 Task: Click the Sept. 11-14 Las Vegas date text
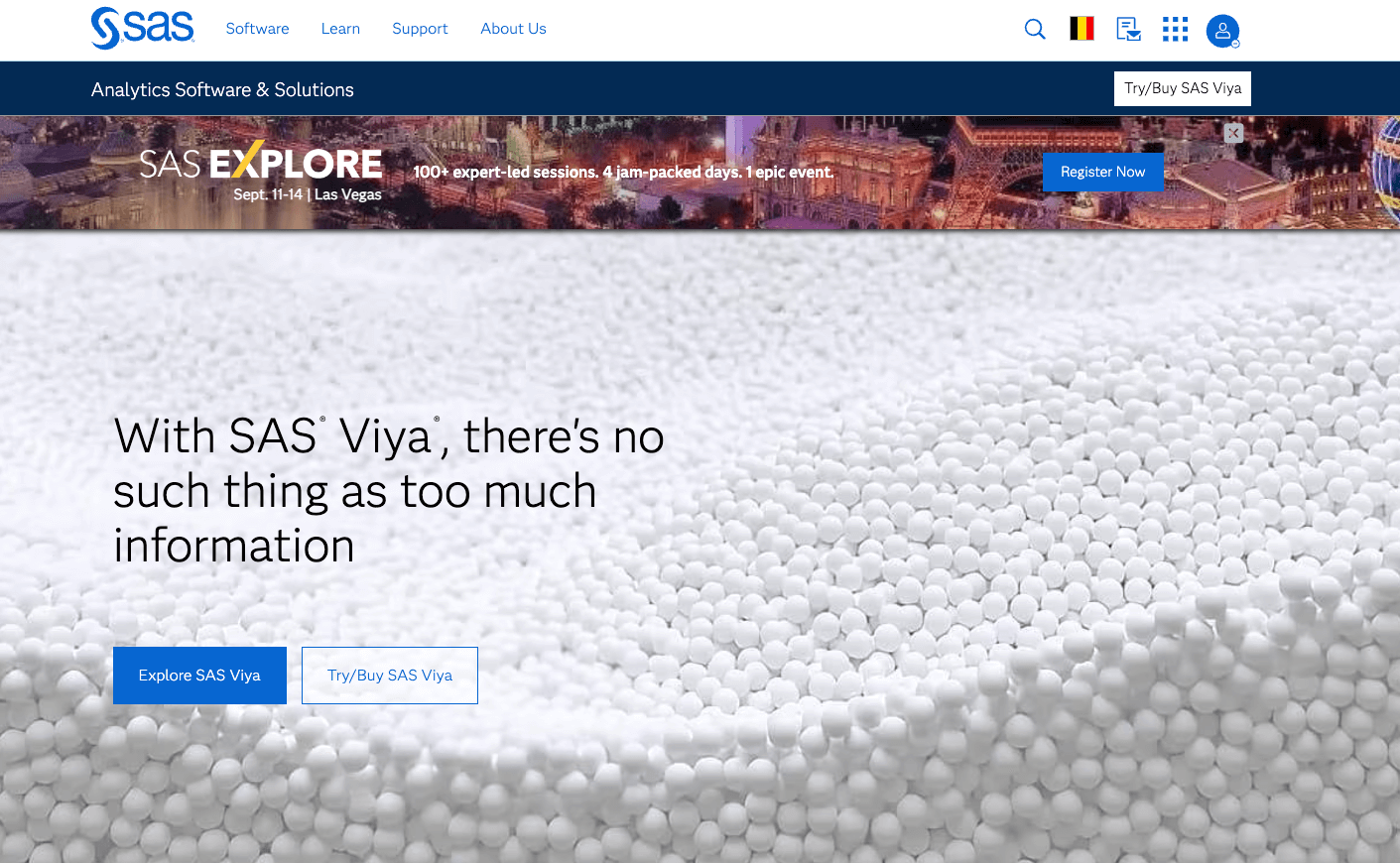308,194
